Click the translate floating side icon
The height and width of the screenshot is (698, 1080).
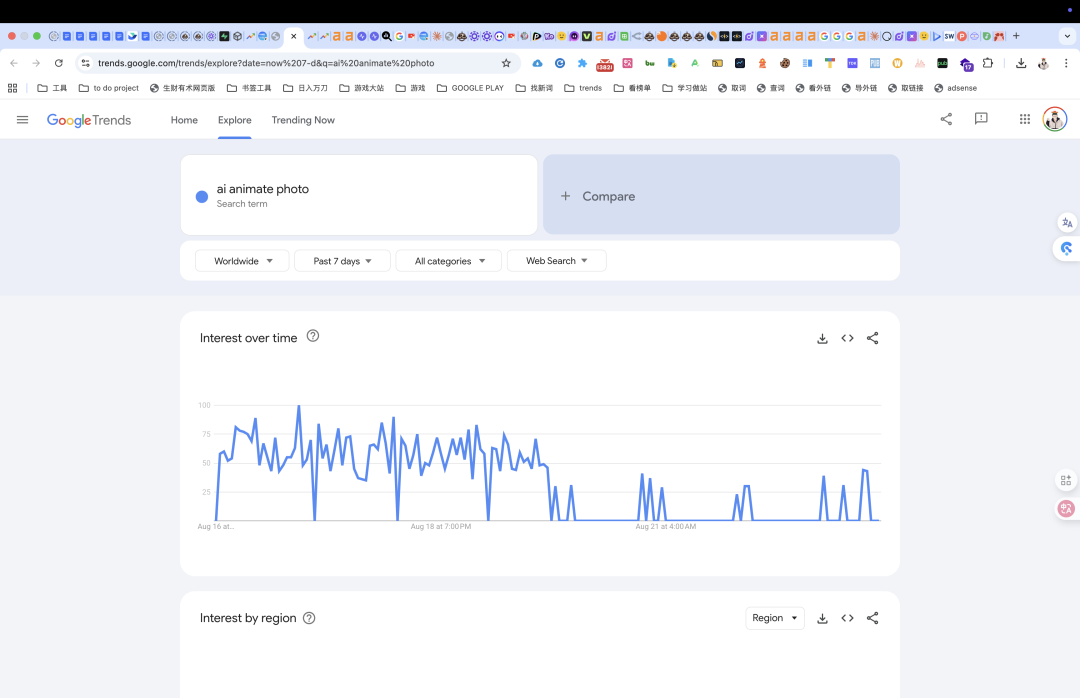coord(1067,223)
